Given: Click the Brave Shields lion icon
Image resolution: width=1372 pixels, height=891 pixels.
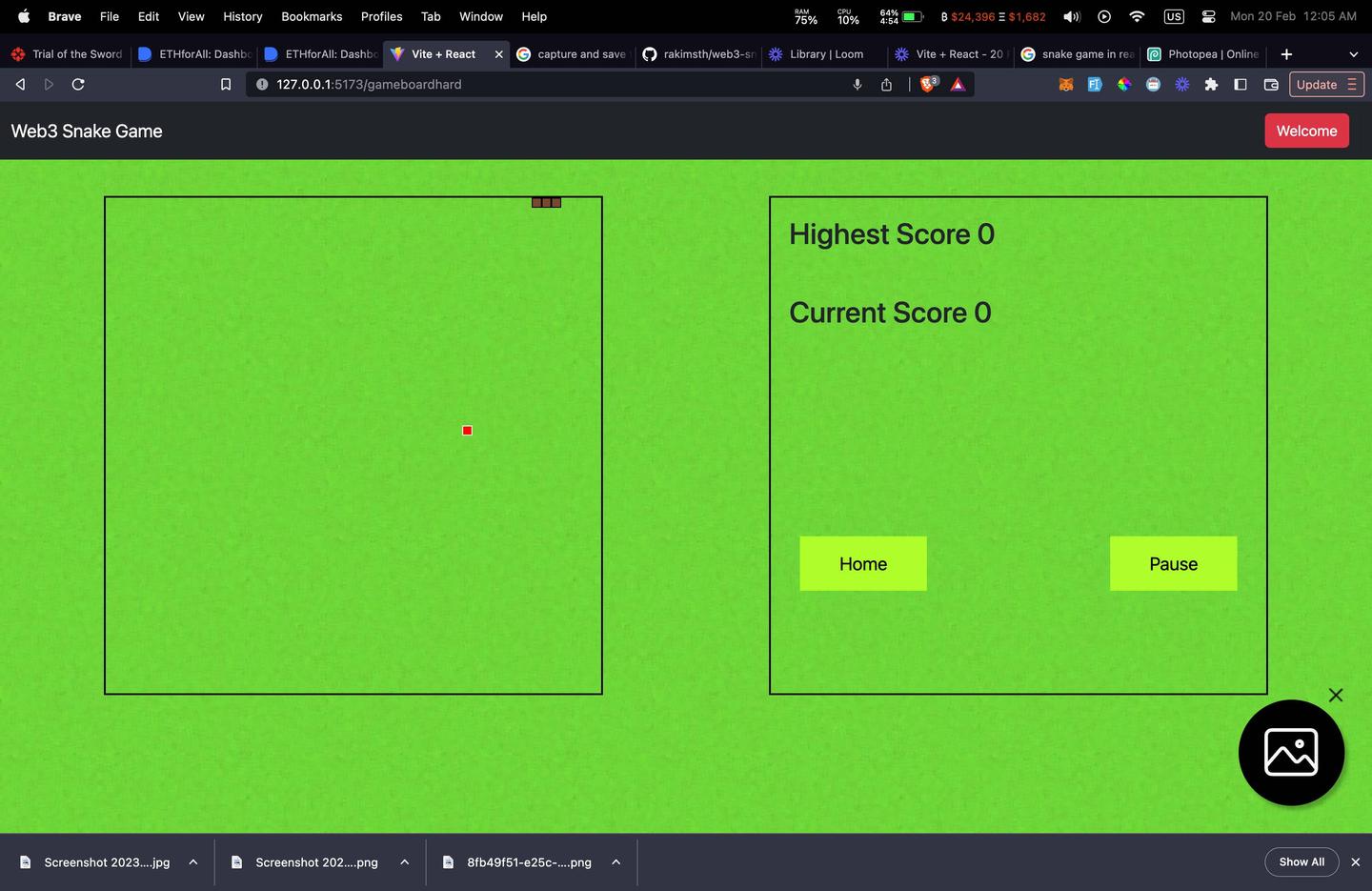Looking at the screenshot, I should click(x=928, y=85).
